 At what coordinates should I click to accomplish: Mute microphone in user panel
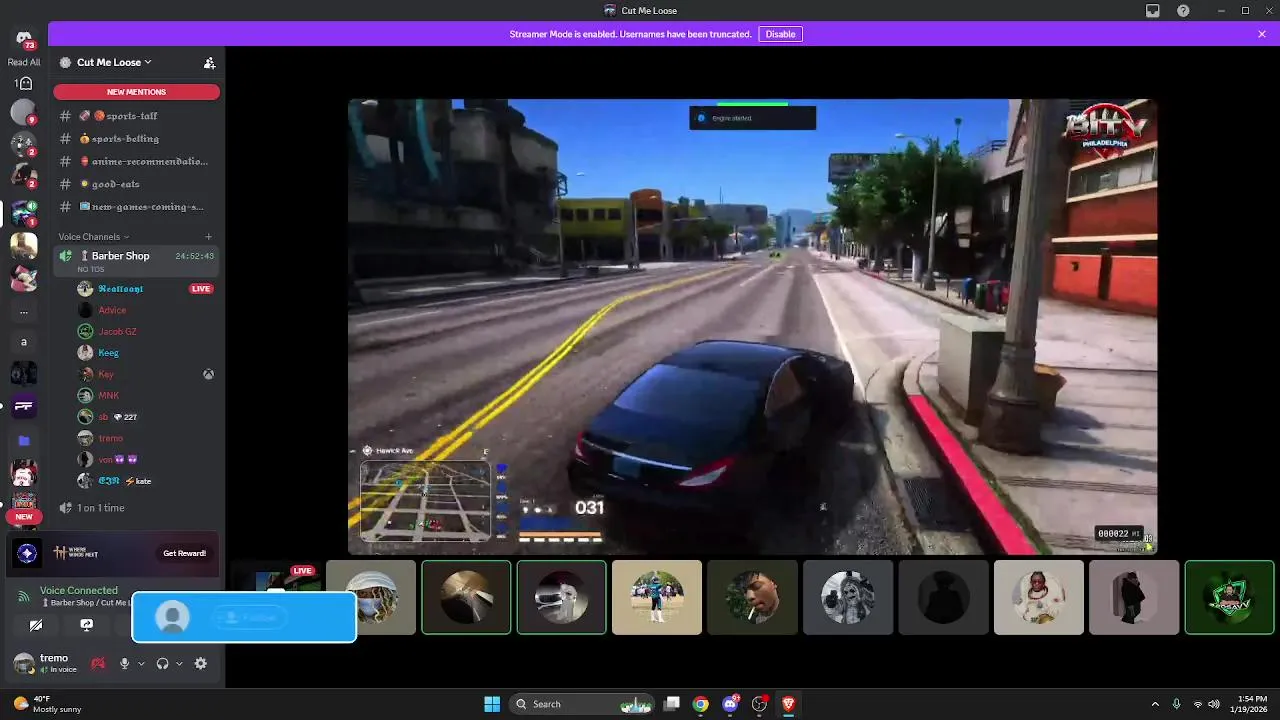124,663
